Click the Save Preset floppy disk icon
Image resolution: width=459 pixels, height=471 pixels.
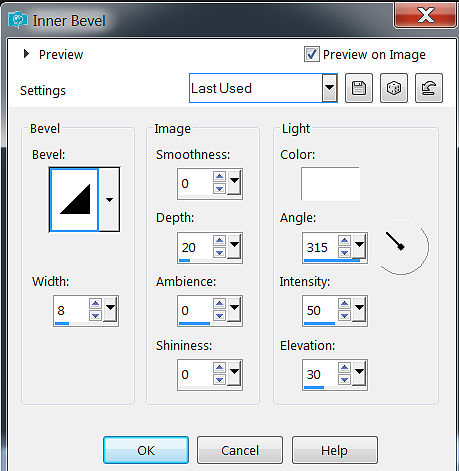click(x=359, y=88)
